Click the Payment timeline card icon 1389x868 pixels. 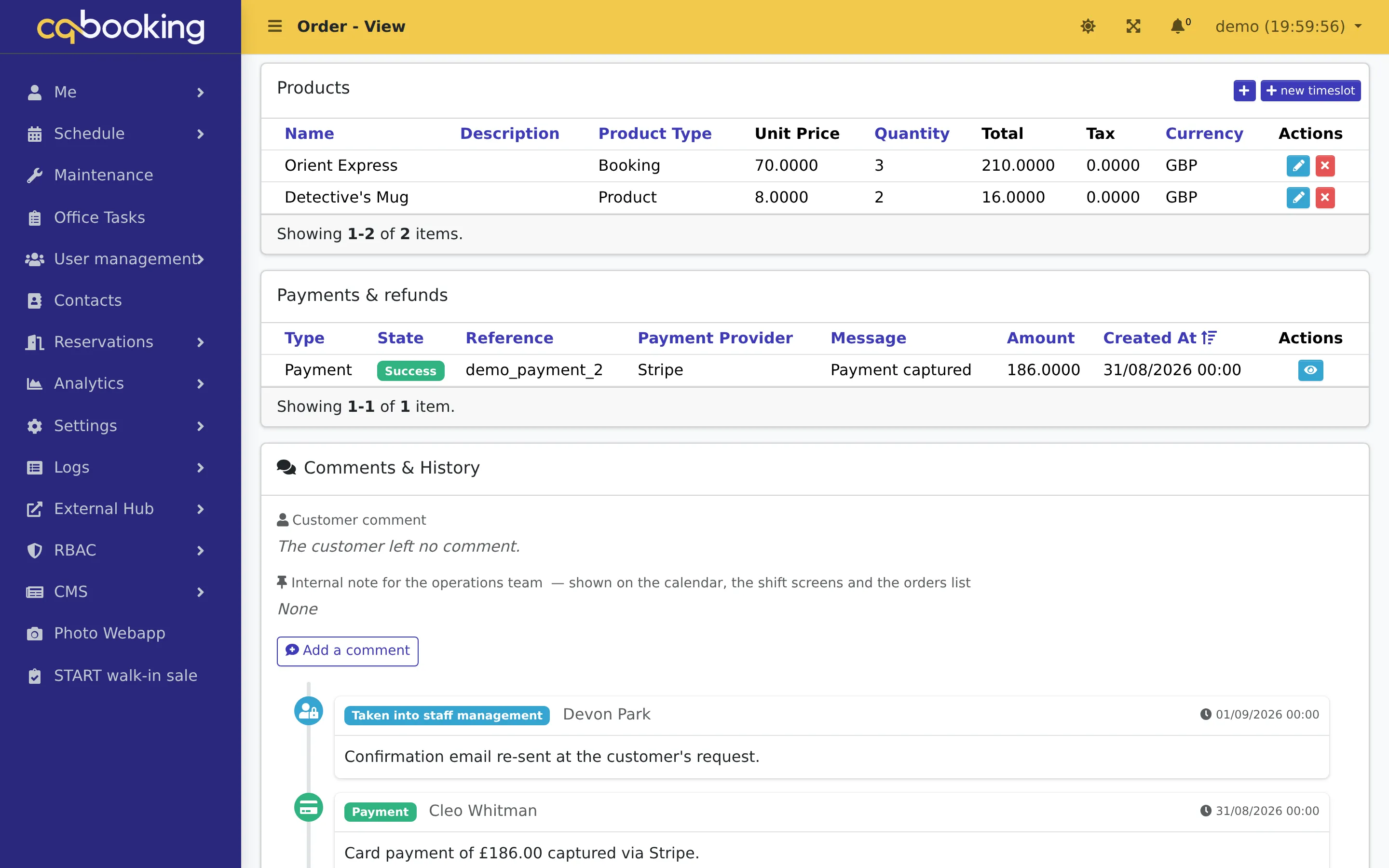(308, 808)
